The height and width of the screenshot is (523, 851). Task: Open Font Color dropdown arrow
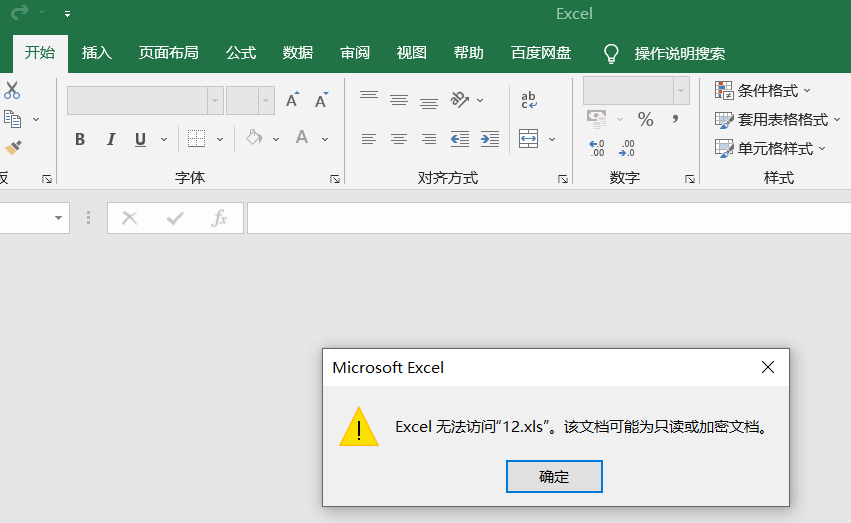325,139
